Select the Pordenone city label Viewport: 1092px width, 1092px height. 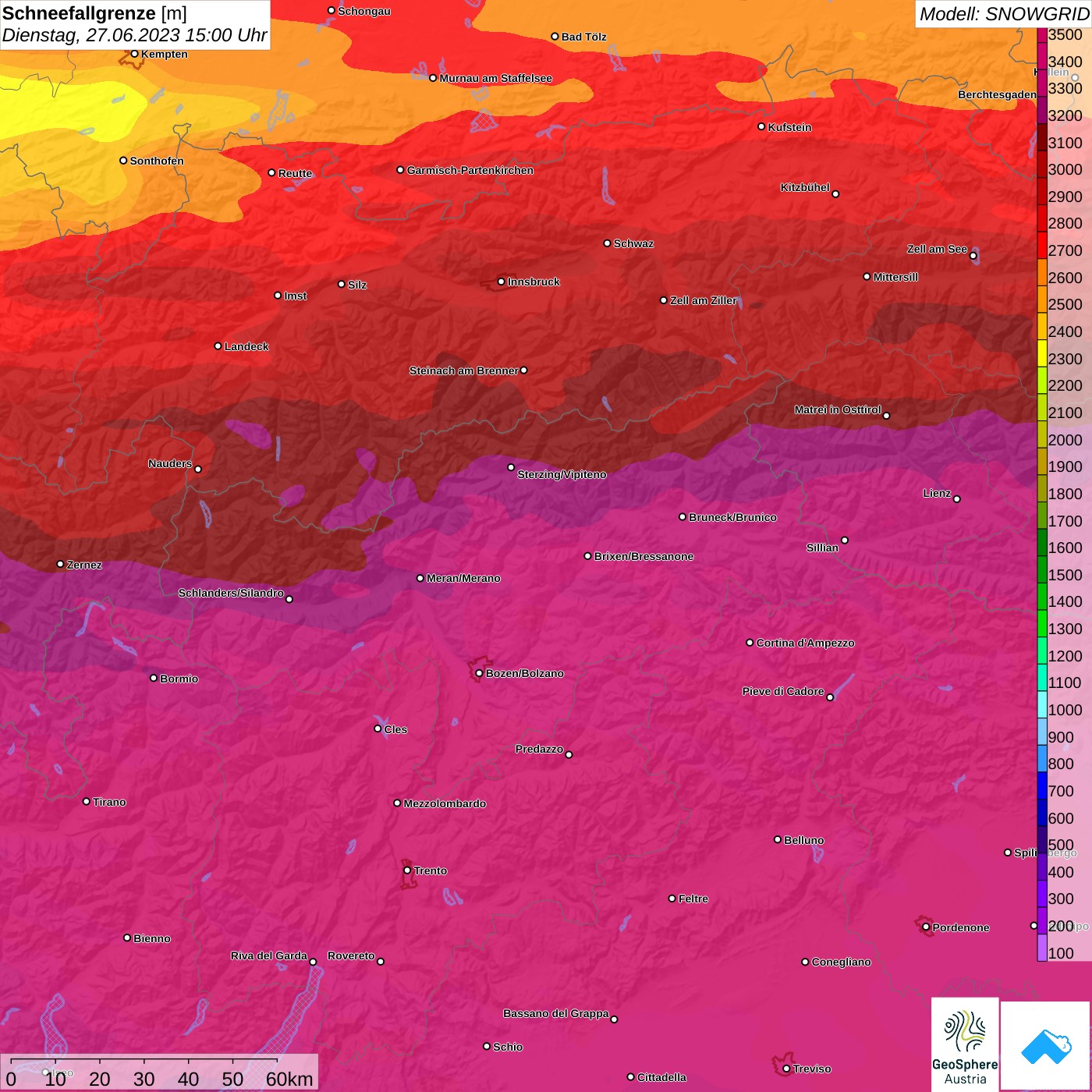pyautogui.click(x=961, y=927)
